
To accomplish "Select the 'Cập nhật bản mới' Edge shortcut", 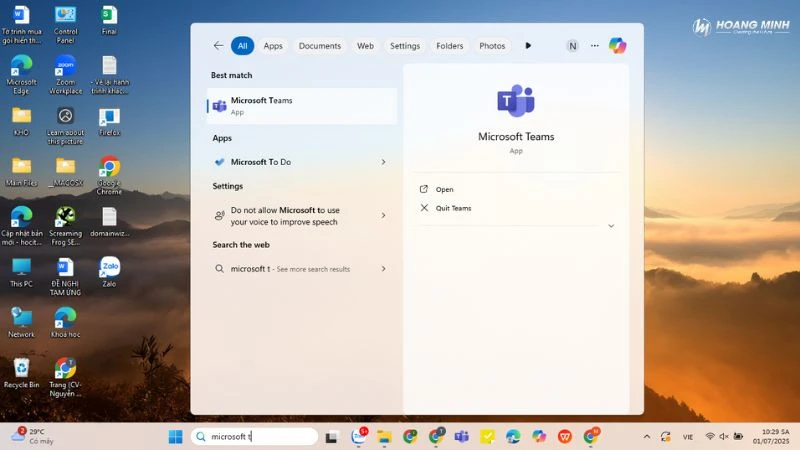I will pos(21,226).
